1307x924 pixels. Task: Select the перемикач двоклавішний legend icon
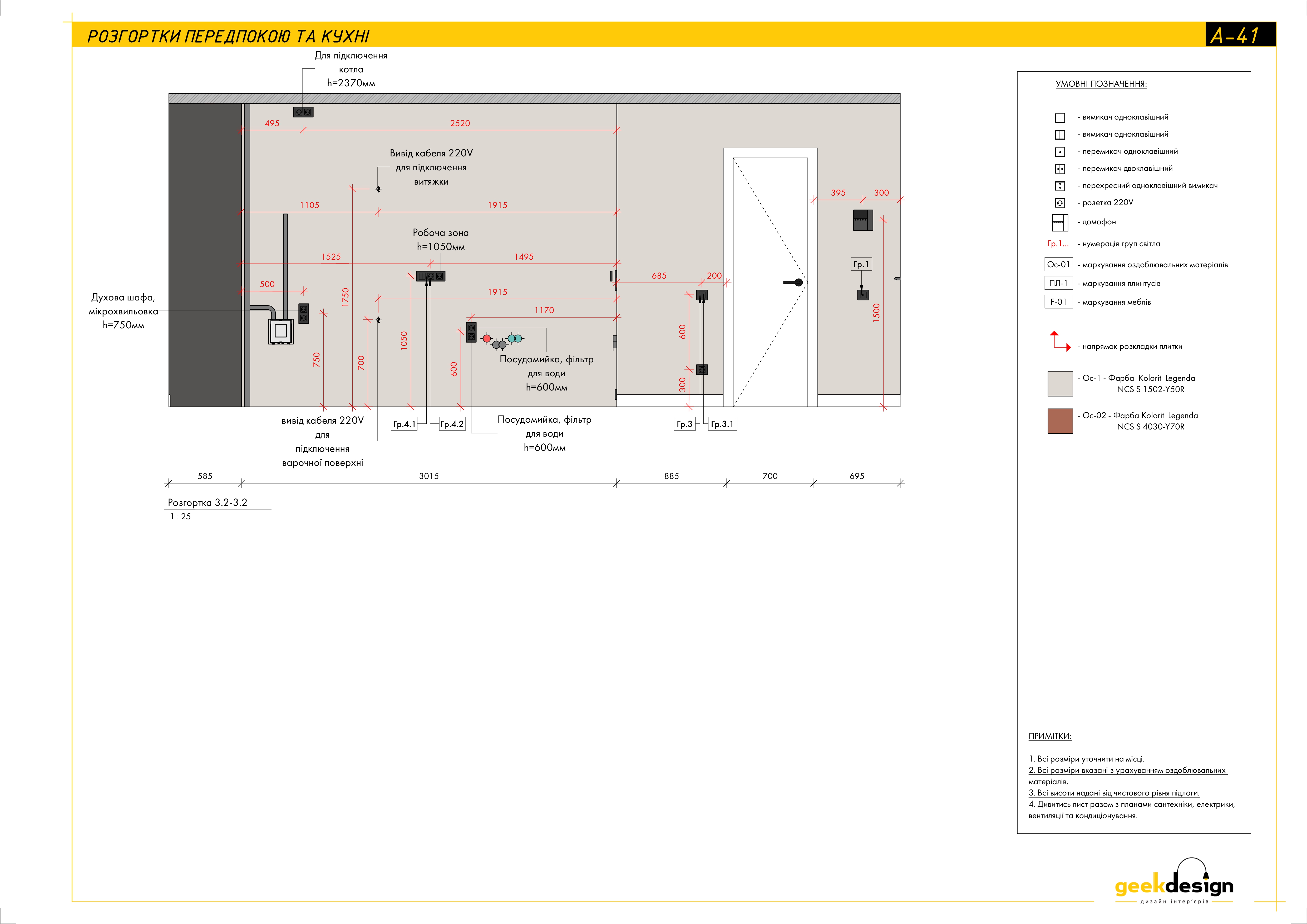click(x=1059, y=169)
